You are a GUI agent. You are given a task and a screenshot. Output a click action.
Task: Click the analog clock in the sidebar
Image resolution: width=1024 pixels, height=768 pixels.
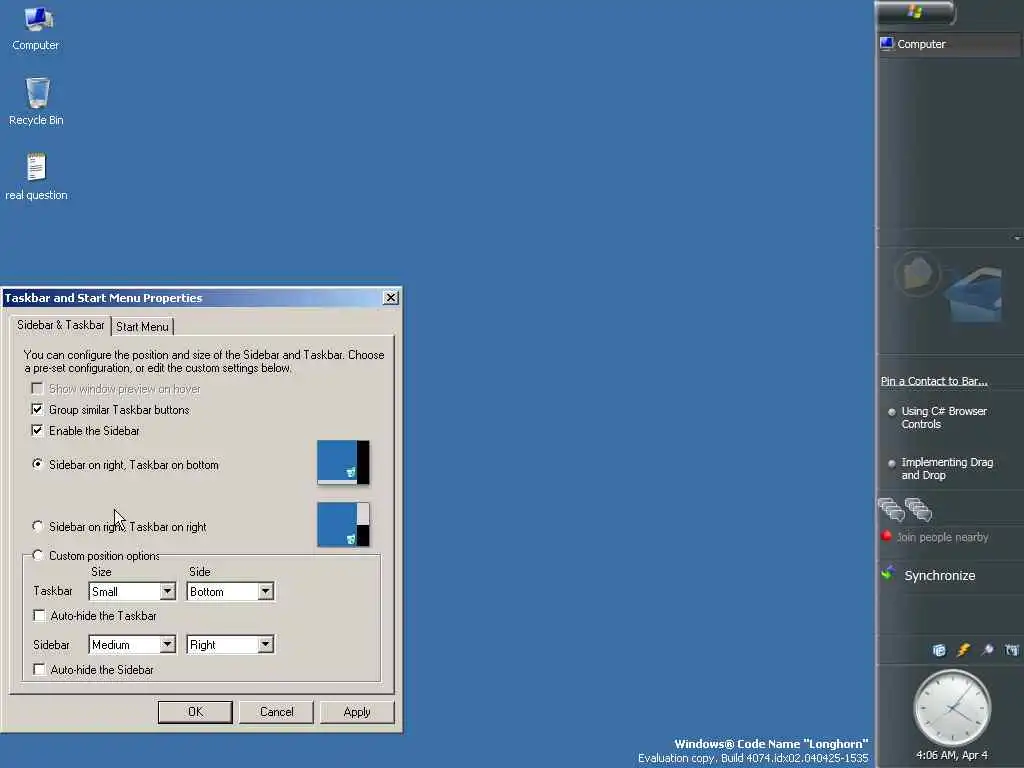pyautogui.click(x=952, y=709)
